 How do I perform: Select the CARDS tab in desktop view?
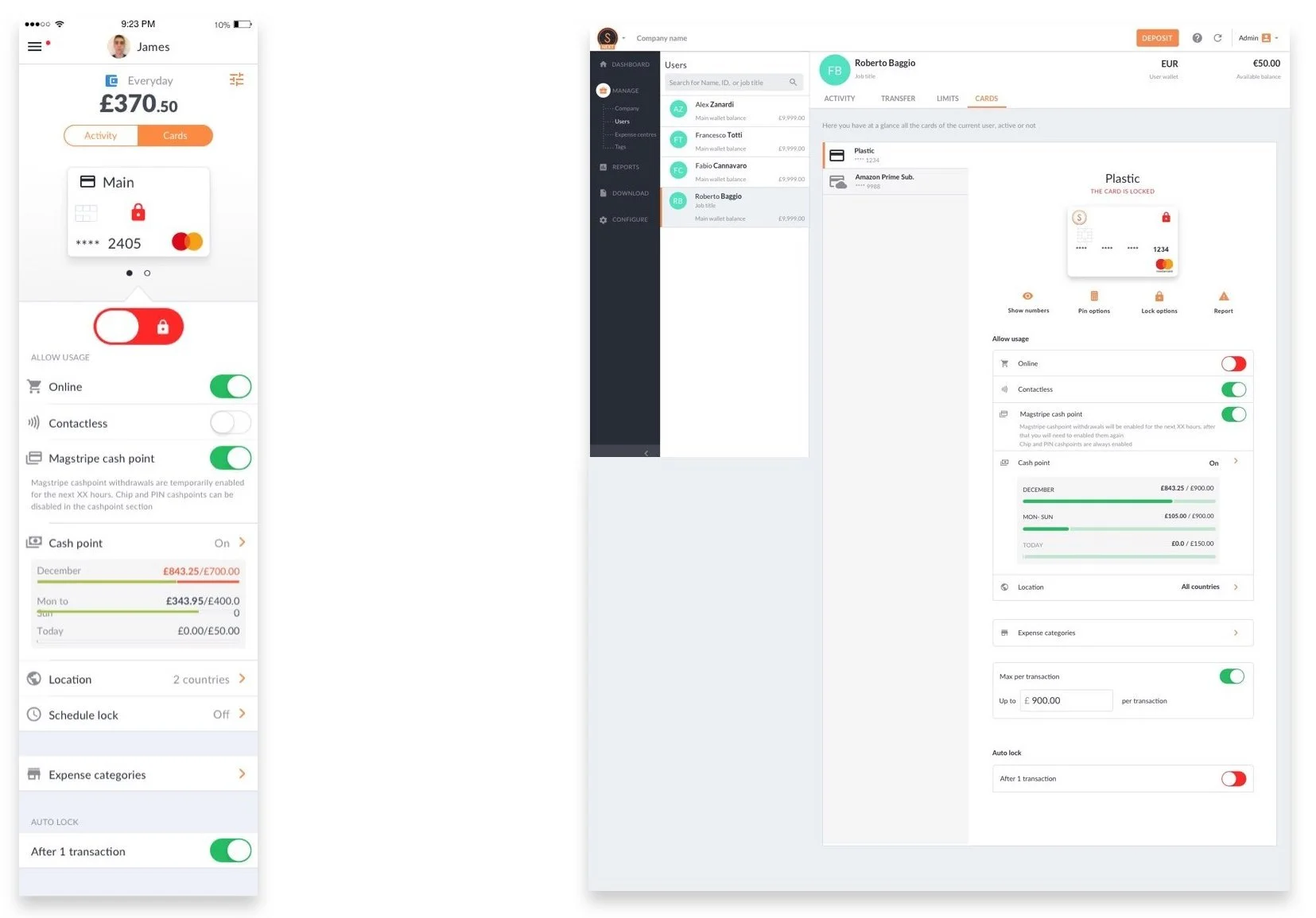click(x=986, y=99)
